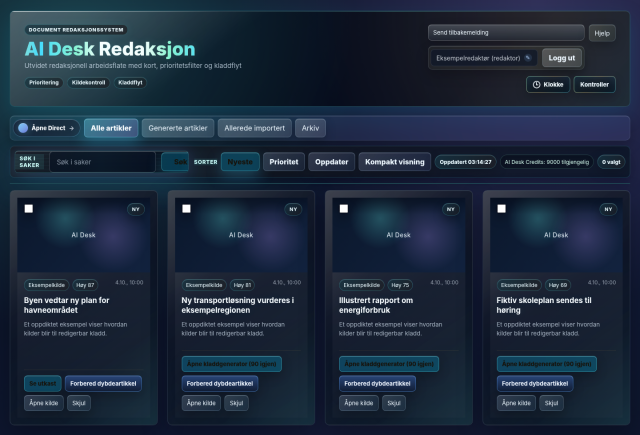Click the edit icon beside Eksempelredaktør
This screenshot has width=640, height=435.
(x=528, y=58)
